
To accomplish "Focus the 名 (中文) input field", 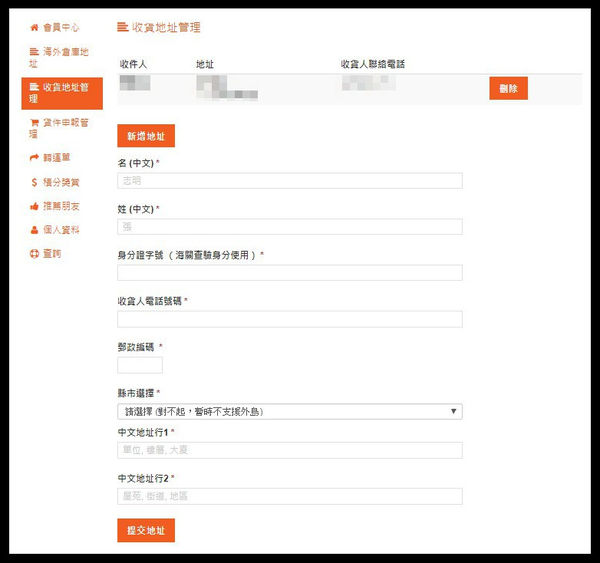I will [x=289, y=181].
